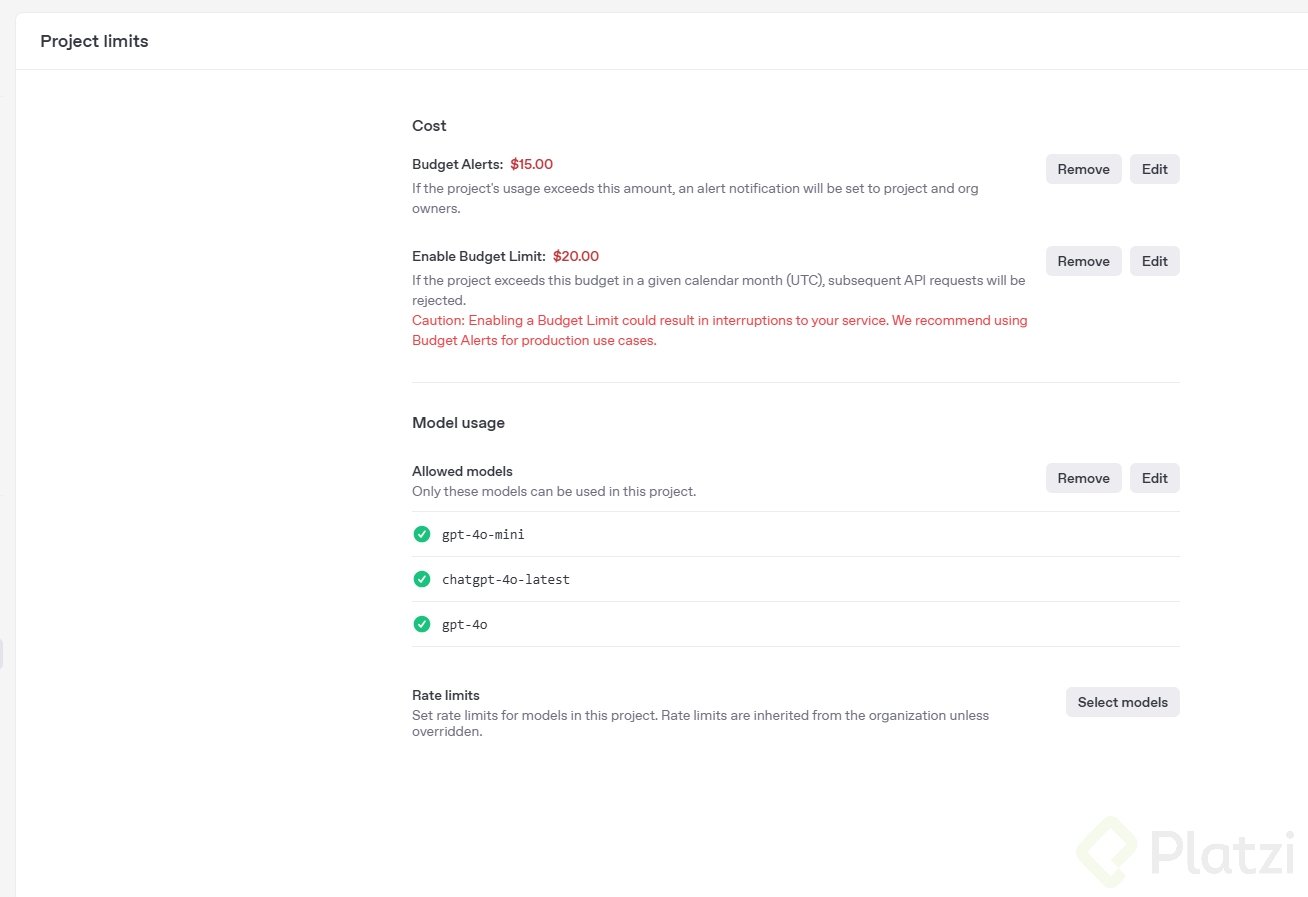Click the red Caution warning text

(x=719, y=330)
